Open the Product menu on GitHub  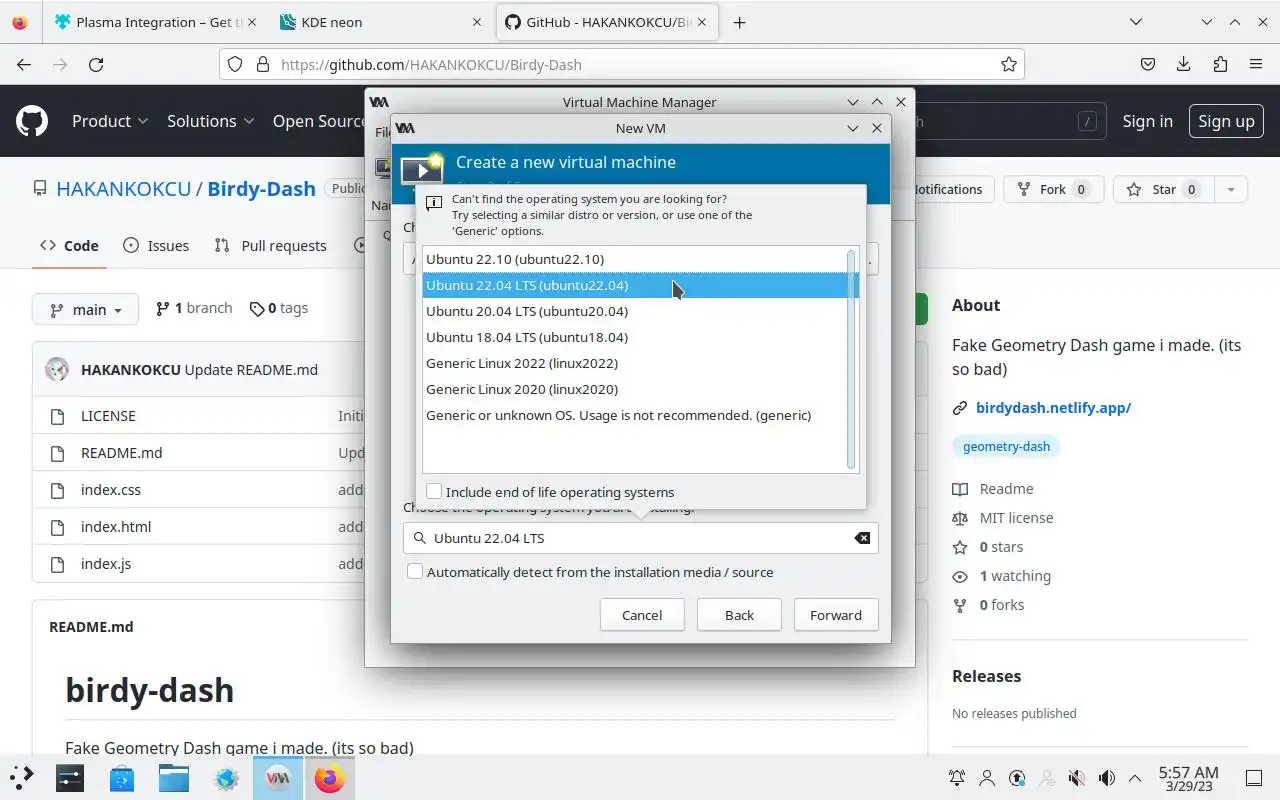click(x=110, y=121)
